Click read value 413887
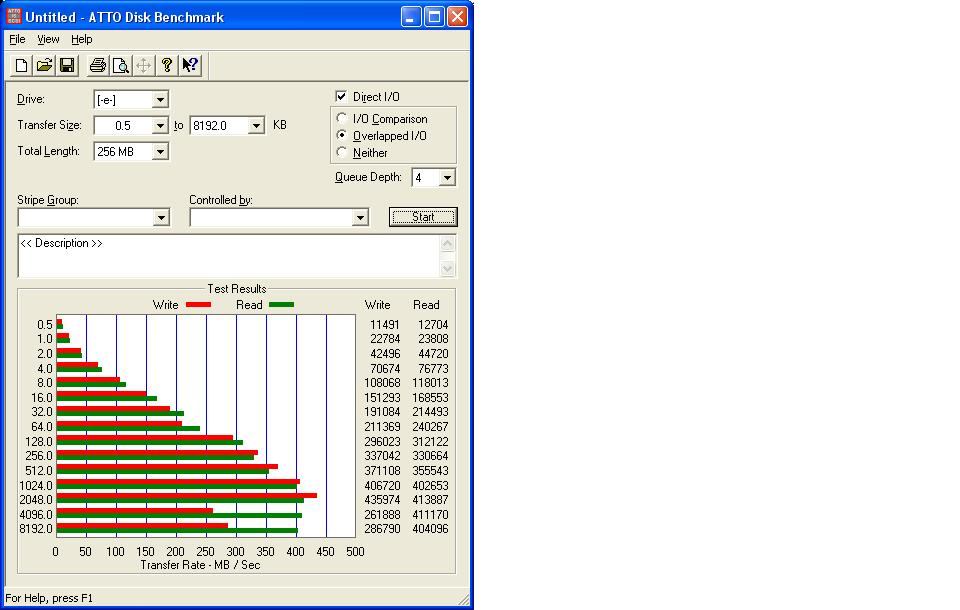The image size is (960, 610). pyautogui.click(x=430, y=500)
